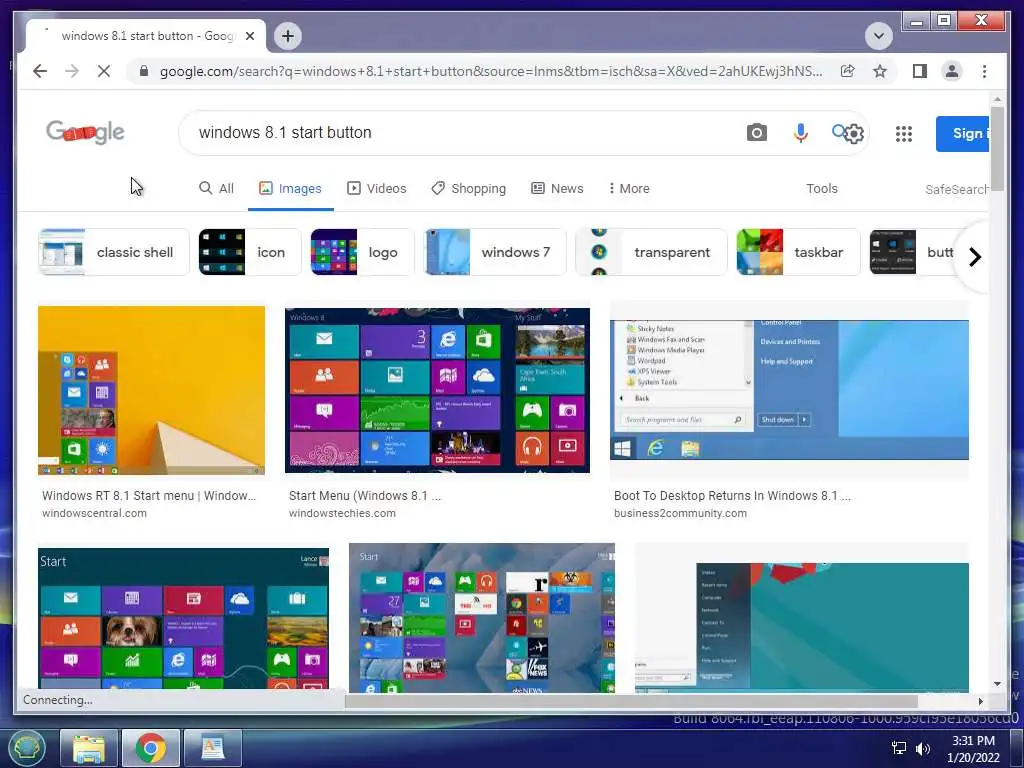The width and height of the screenshot is (1024, 768).
Task: Go back to the previous page
Action: (x=40, y=71)
